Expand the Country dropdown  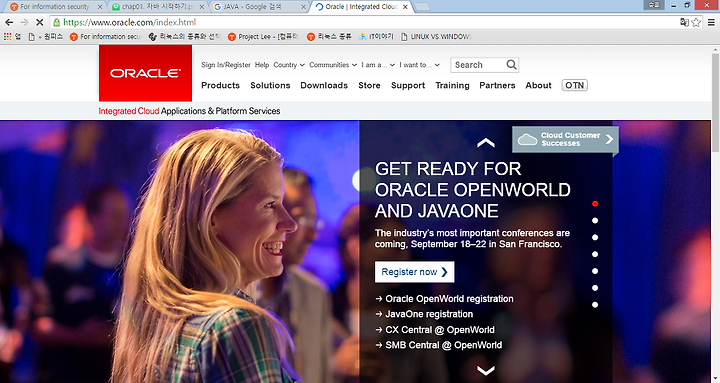point(289,65)
